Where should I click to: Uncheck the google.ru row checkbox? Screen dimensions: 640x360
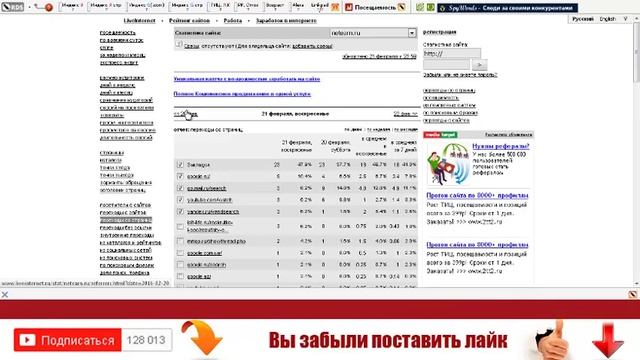tap(180, 176)
